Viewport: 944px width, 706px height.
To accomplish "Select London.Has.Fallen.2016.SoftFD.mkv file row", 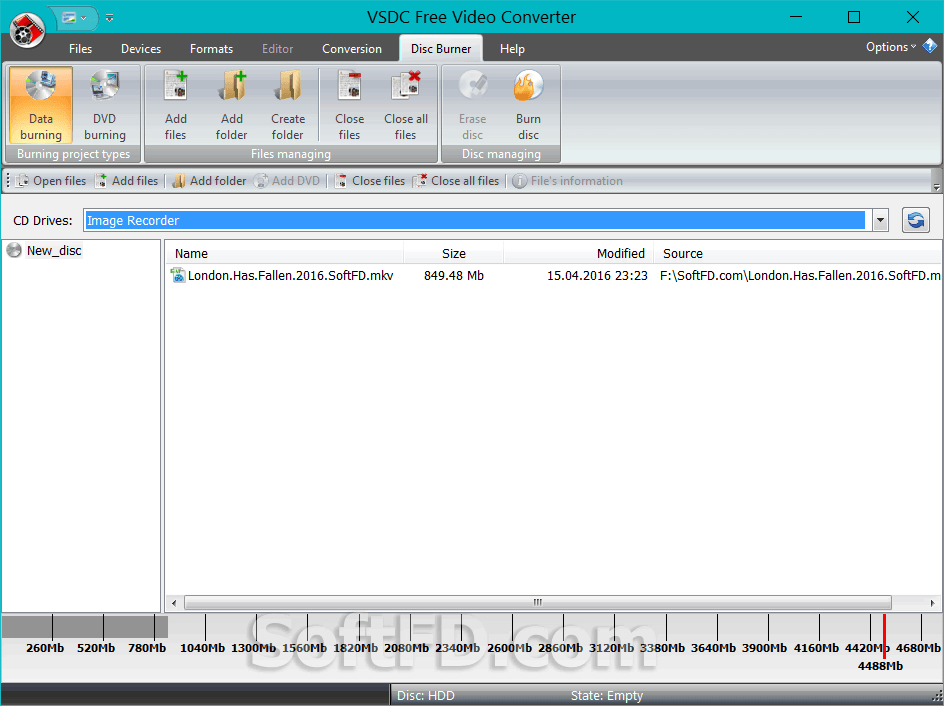I will 553,276.
